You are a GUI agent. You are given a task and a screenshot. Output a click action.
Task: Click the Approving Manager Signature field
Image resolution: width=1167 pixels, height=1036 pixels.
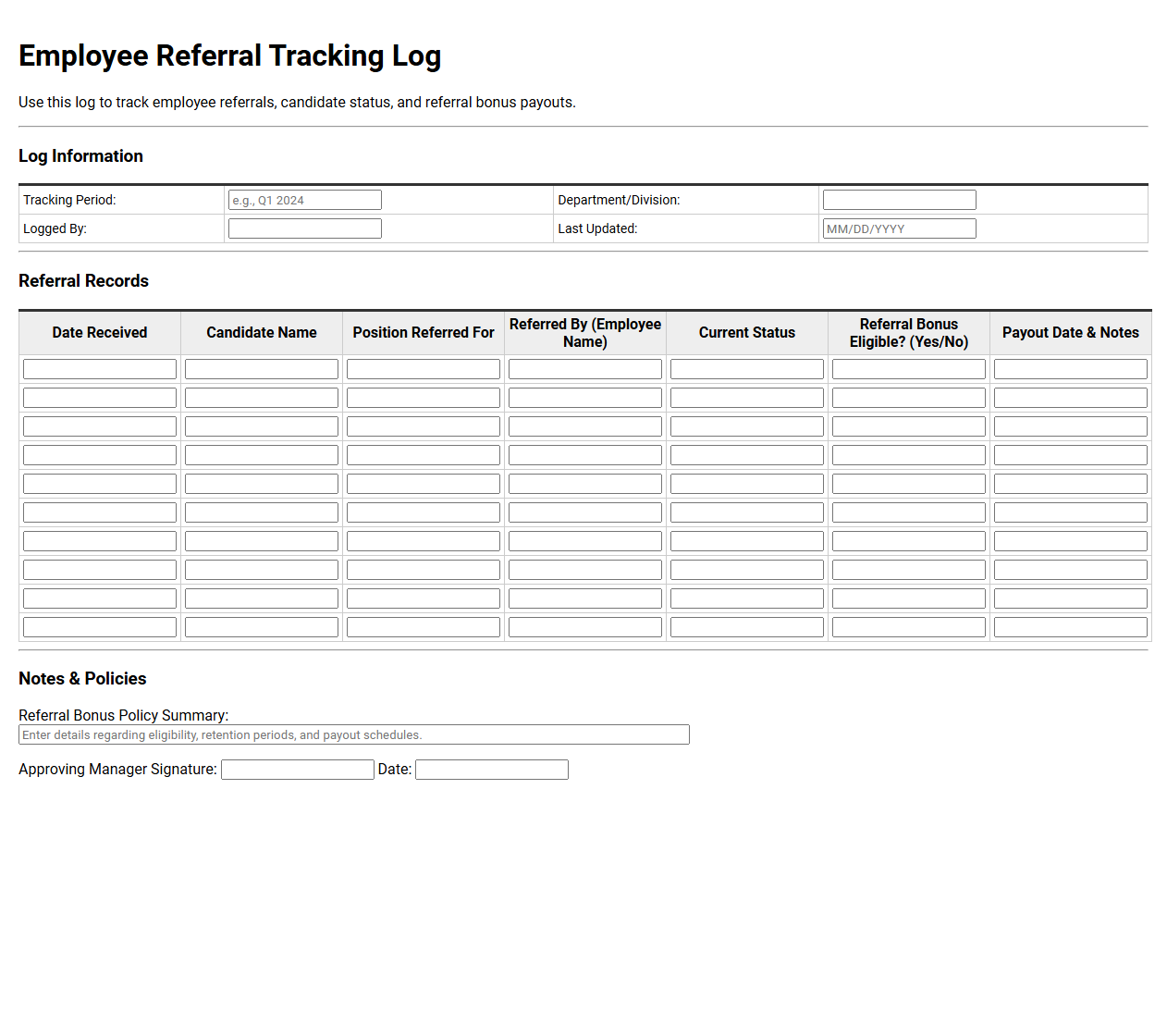point(298,770)
